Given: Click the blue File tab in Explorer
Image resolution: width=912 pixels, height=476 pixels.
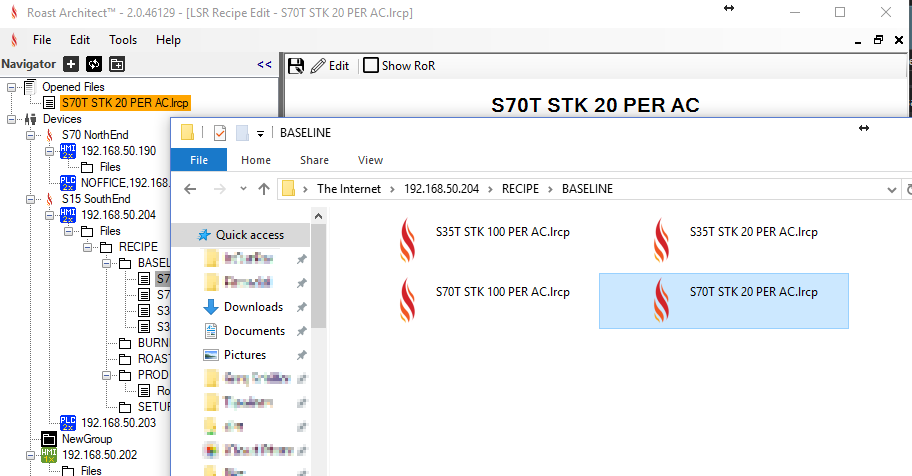Looking at the screenshot, I should pos(199,160).
